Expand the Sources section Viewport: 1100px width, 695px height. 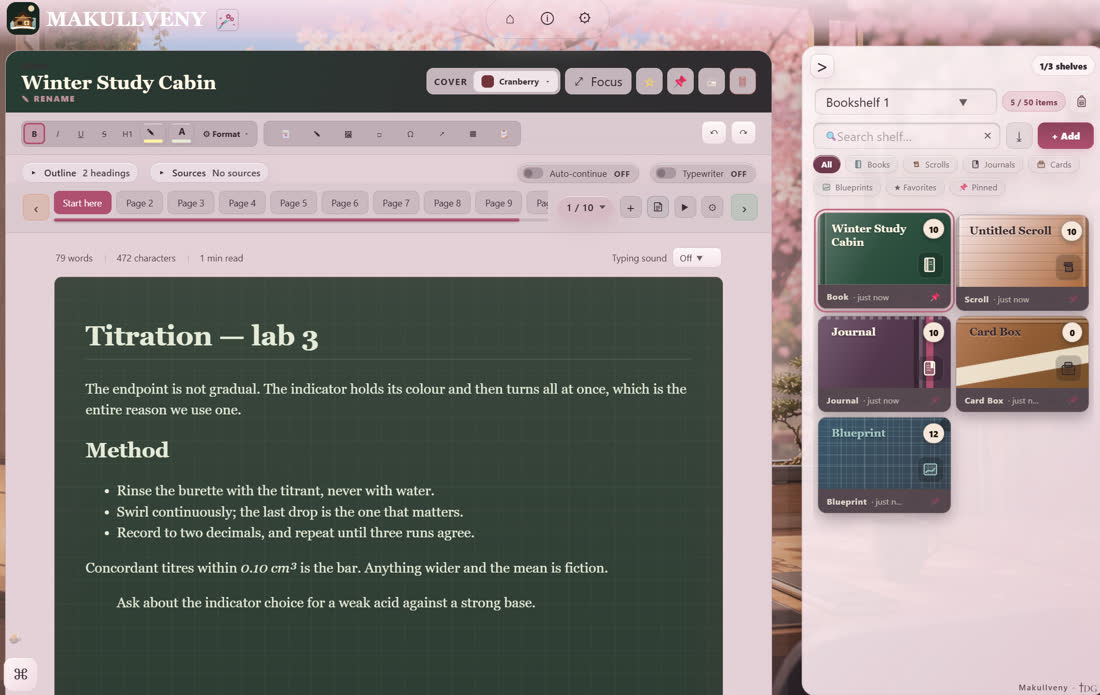pos(209,173)
